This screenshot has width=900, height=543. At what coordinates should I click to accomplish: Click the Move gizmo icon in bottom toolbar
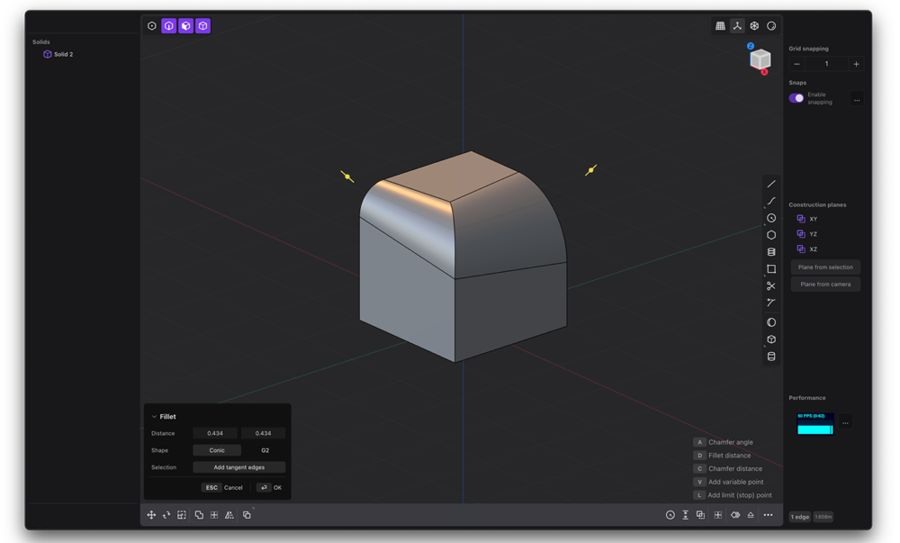tap(152, 515)
